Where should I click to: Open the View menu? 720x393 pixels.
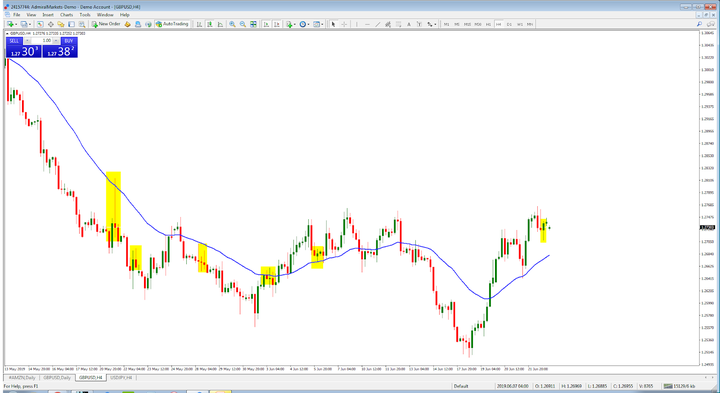tap(31, 15)
